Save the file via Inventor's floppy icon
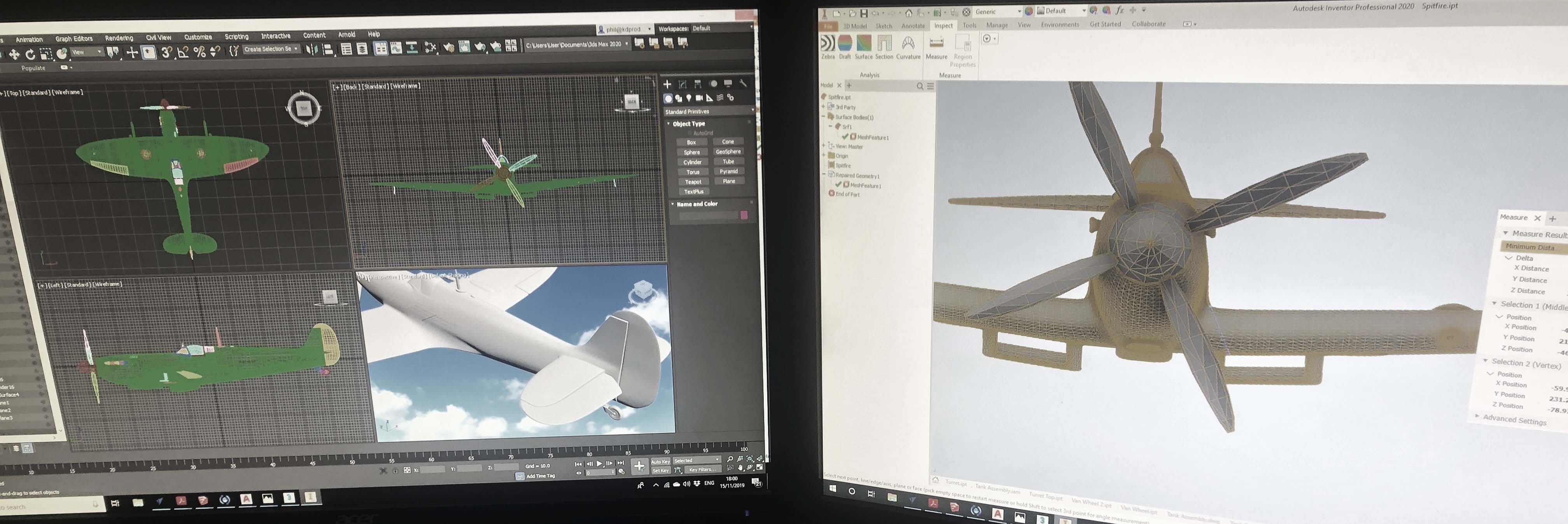Screen dimensions: 1568x524 (864, 13)
